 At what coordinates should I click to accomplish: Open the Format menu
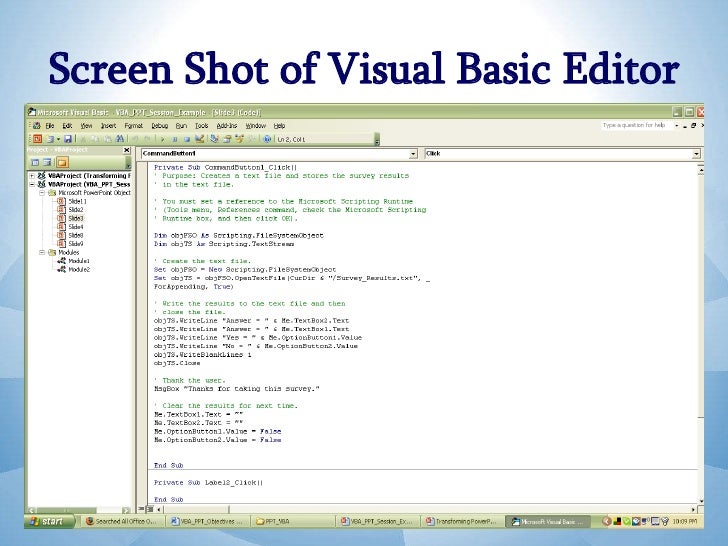coord(133,126)
